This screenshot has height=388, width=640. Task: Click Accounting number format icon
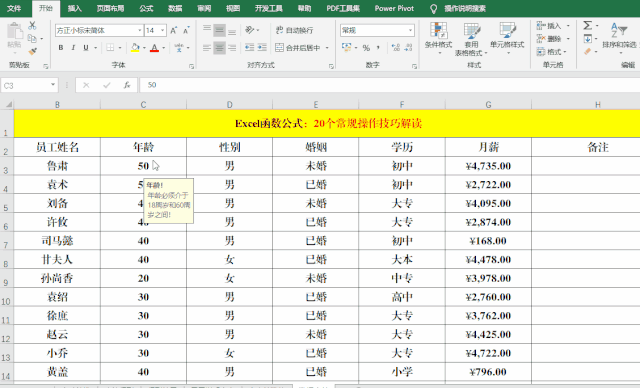347,48
